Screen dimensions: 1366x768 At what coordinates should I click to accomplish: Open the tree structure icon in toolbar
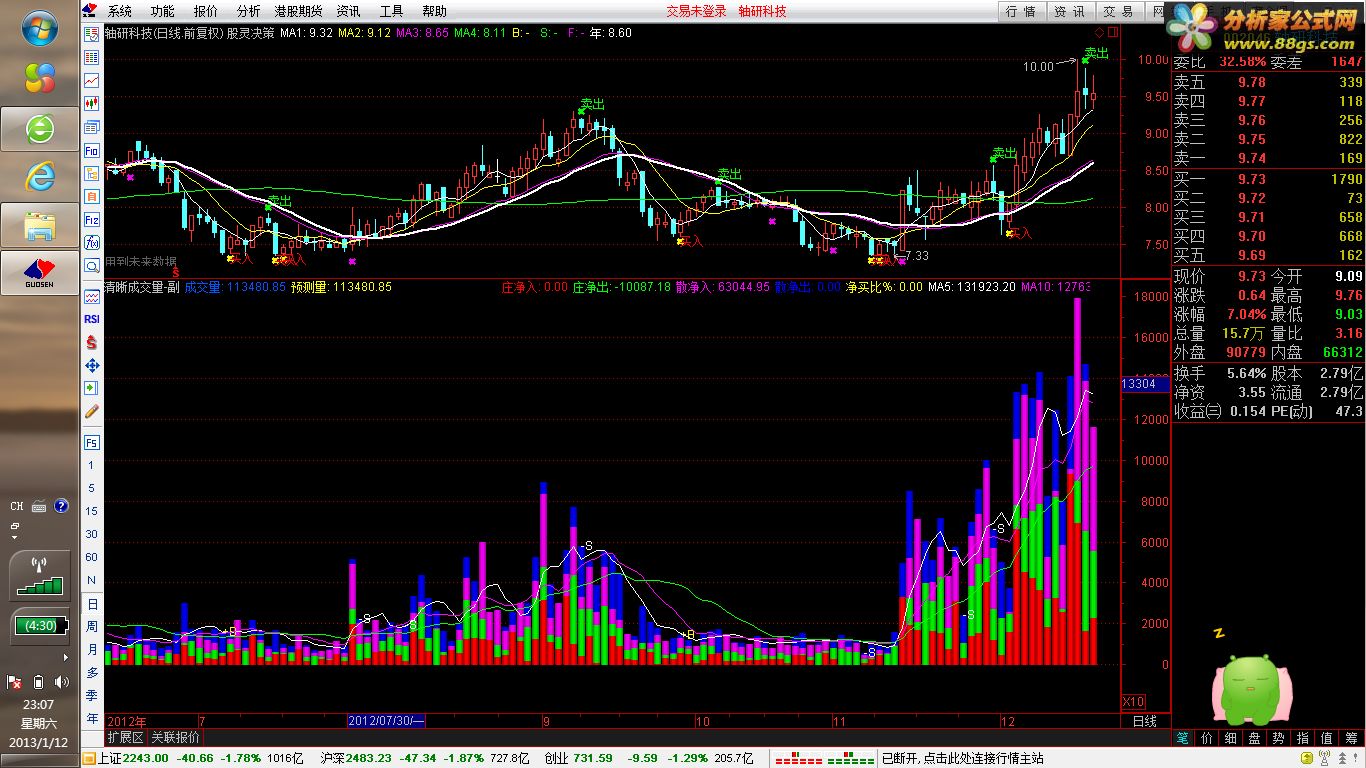pos(91,173)
